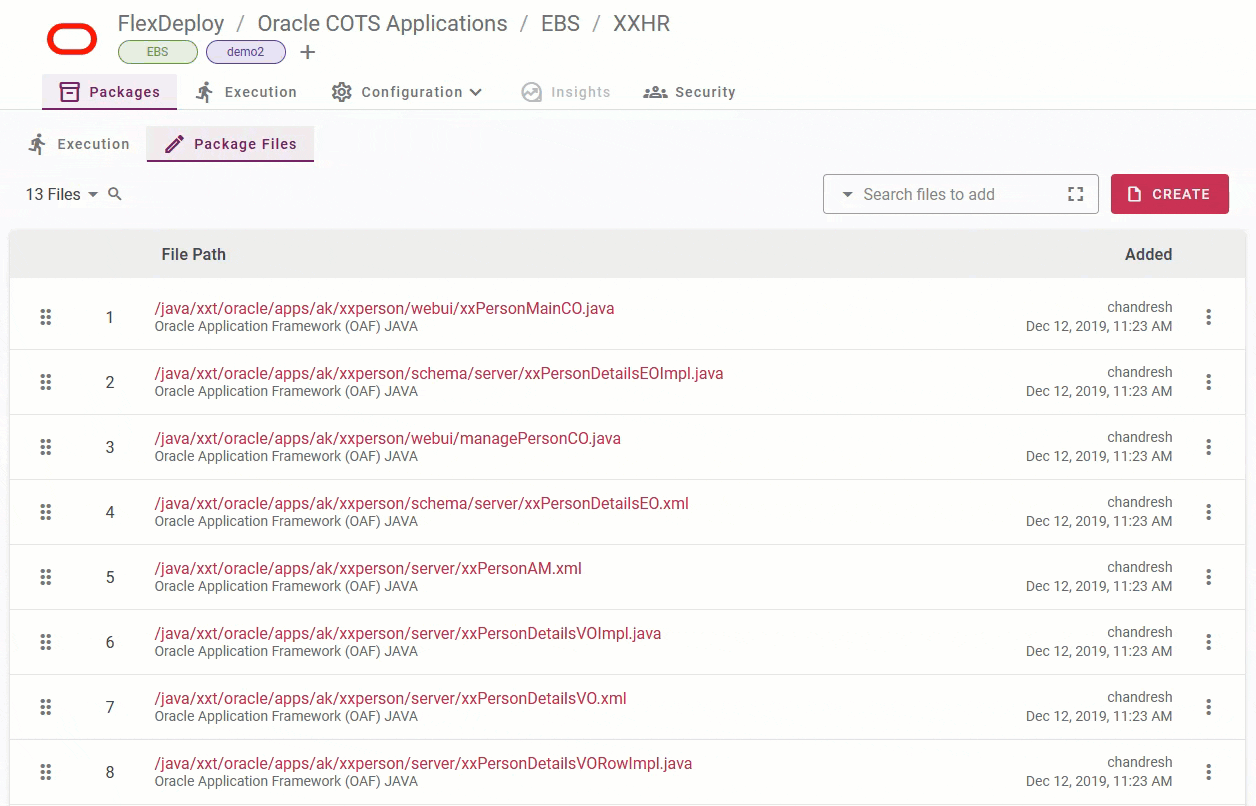Open file link xxPersonDetailsVOImpl.java

tap(408, 633)
